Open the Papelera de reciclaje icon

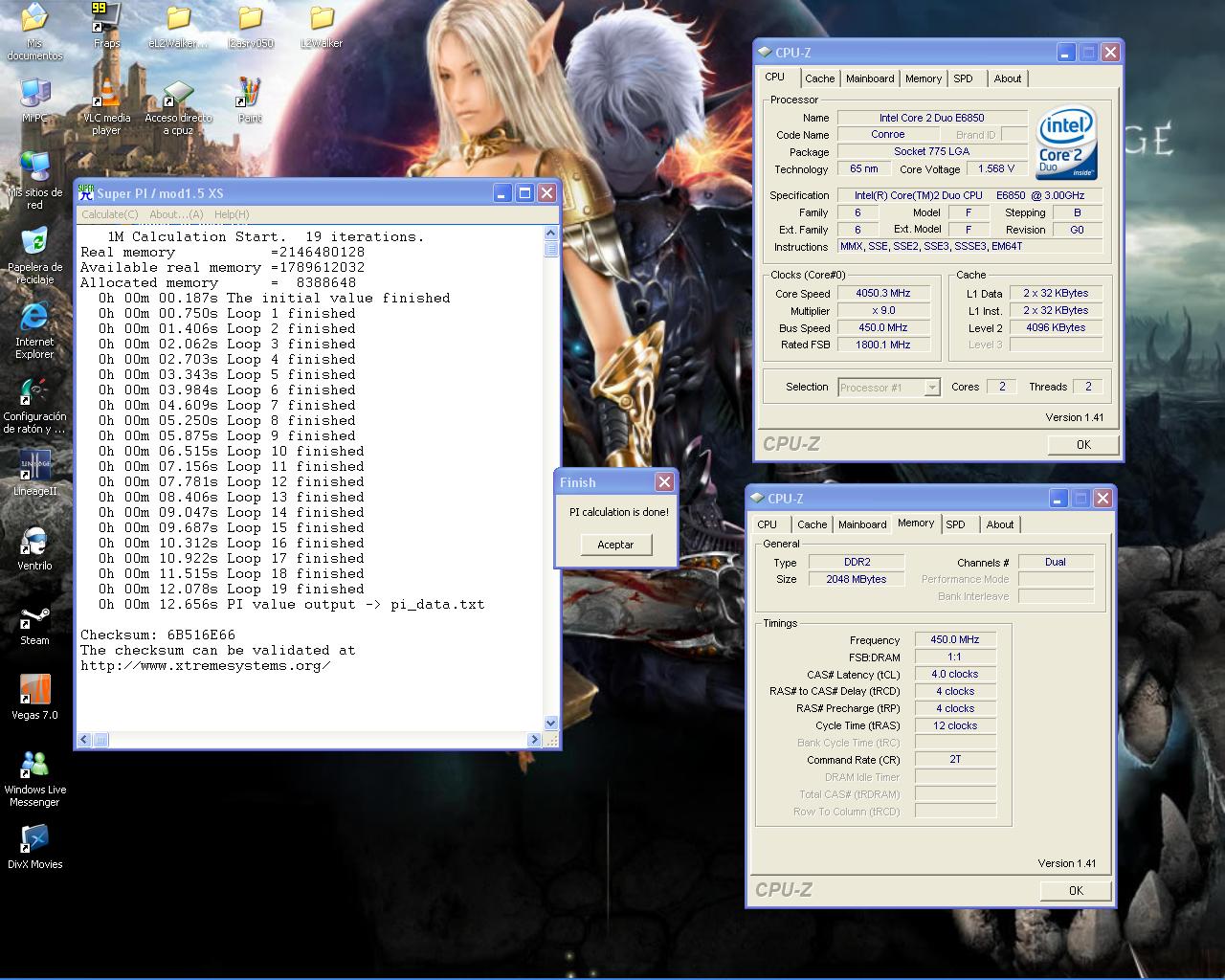click(34, 246)
